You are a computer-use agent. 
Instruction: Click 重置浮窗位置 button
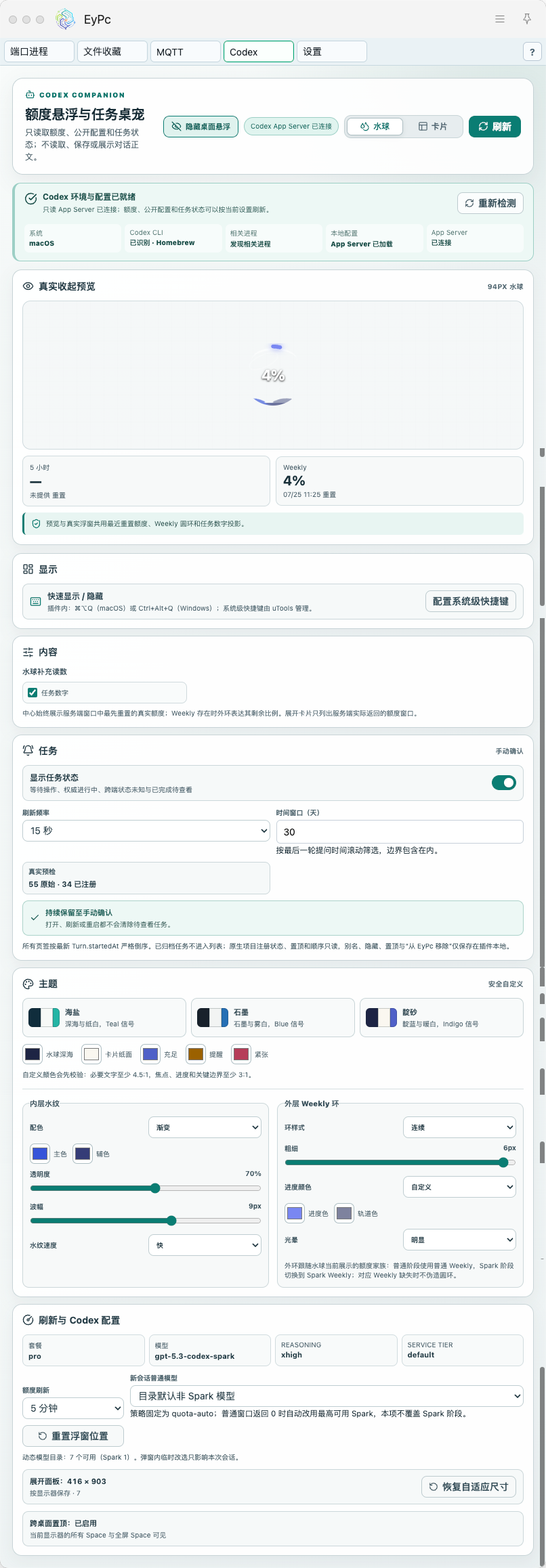pos(73,1436)
